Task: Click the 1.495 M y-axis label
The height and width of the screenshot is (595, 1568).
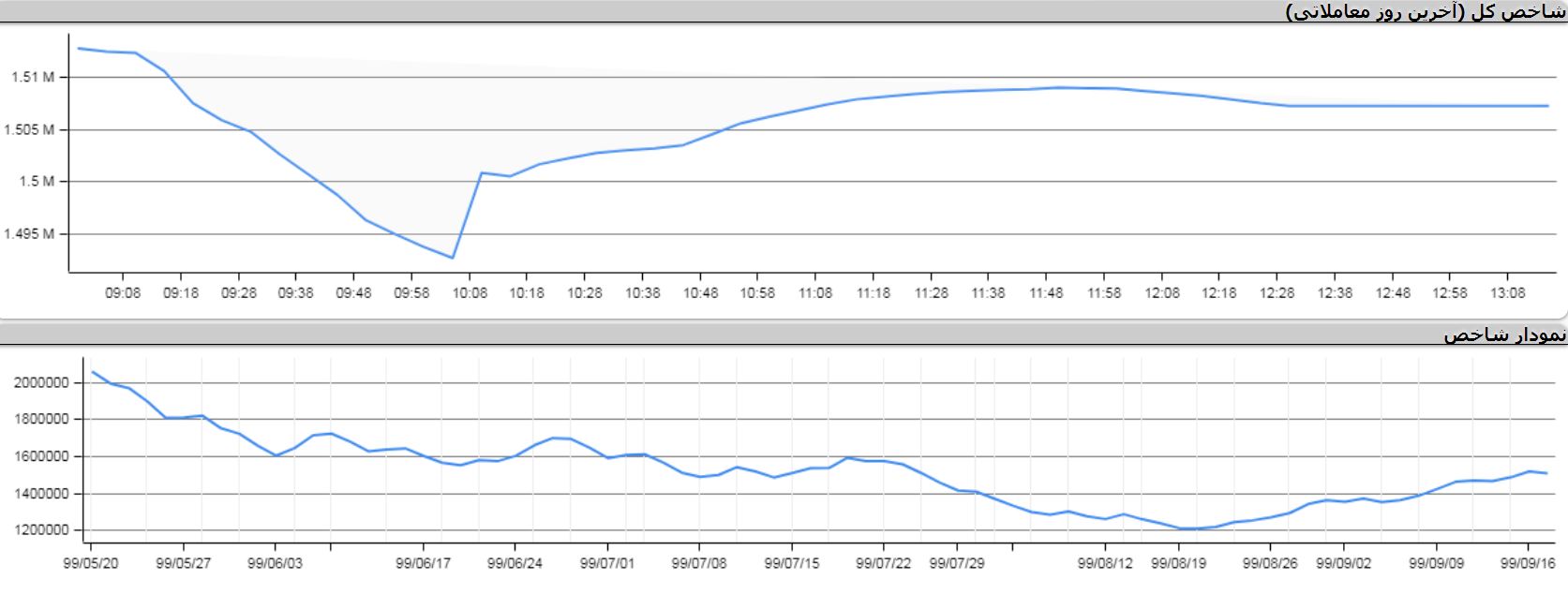Action: (x=29, y=234)
